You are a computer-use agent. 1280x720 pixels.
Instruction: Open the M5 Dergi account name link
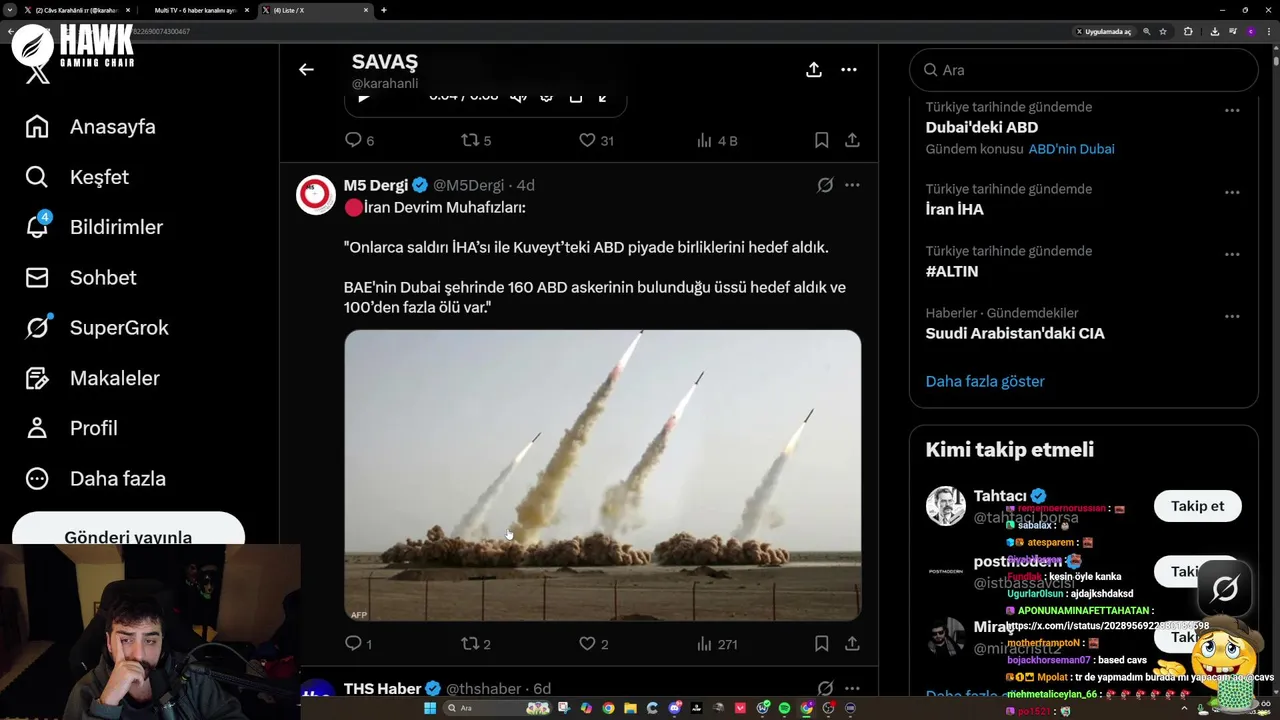pyautogui.click(x=376, y=185)
